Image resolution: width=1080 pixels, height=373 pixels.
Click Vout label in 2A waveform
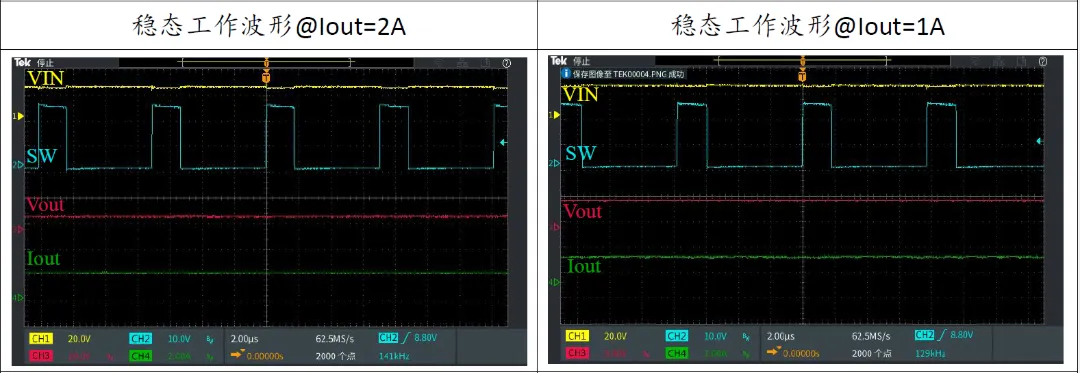[45, 204]
